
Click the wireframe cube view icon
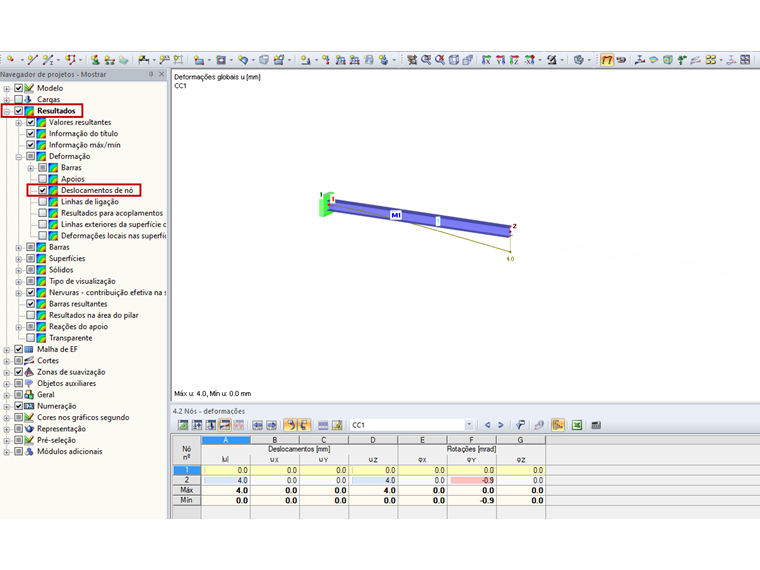tap(454, 60)
